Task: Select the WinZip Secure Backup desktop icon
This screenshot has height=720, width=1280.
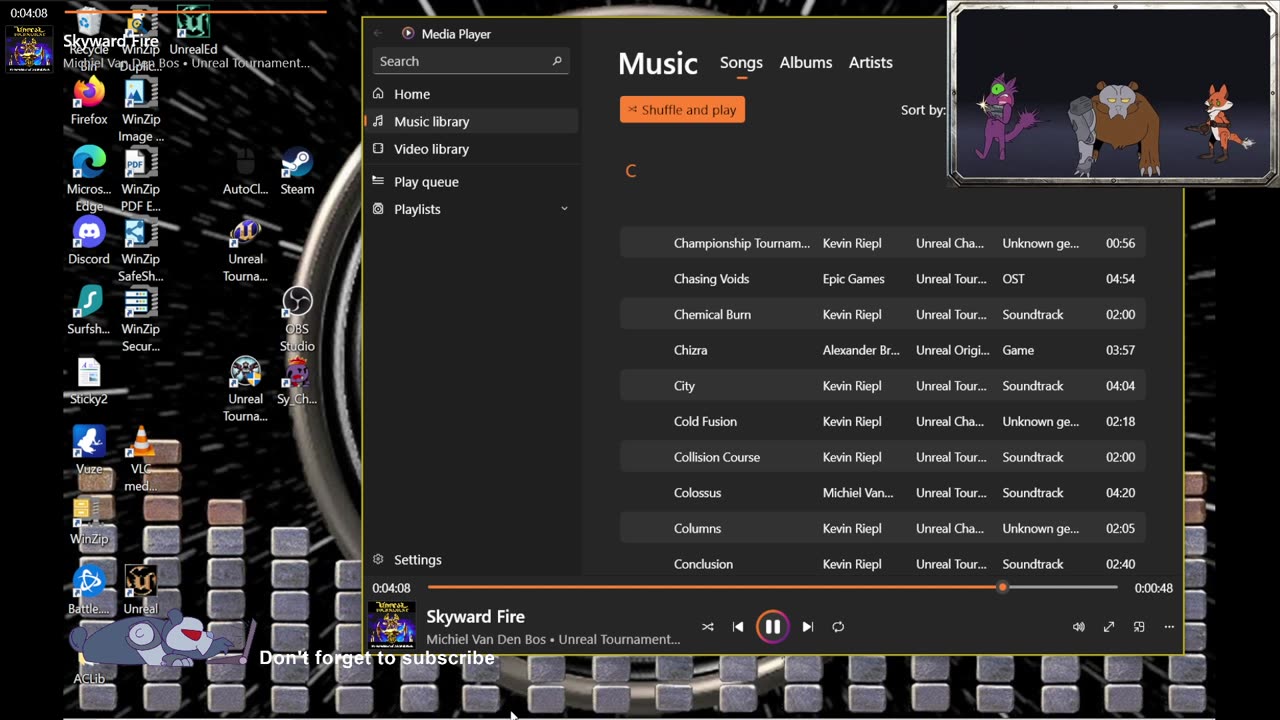Action: point(141,320)
